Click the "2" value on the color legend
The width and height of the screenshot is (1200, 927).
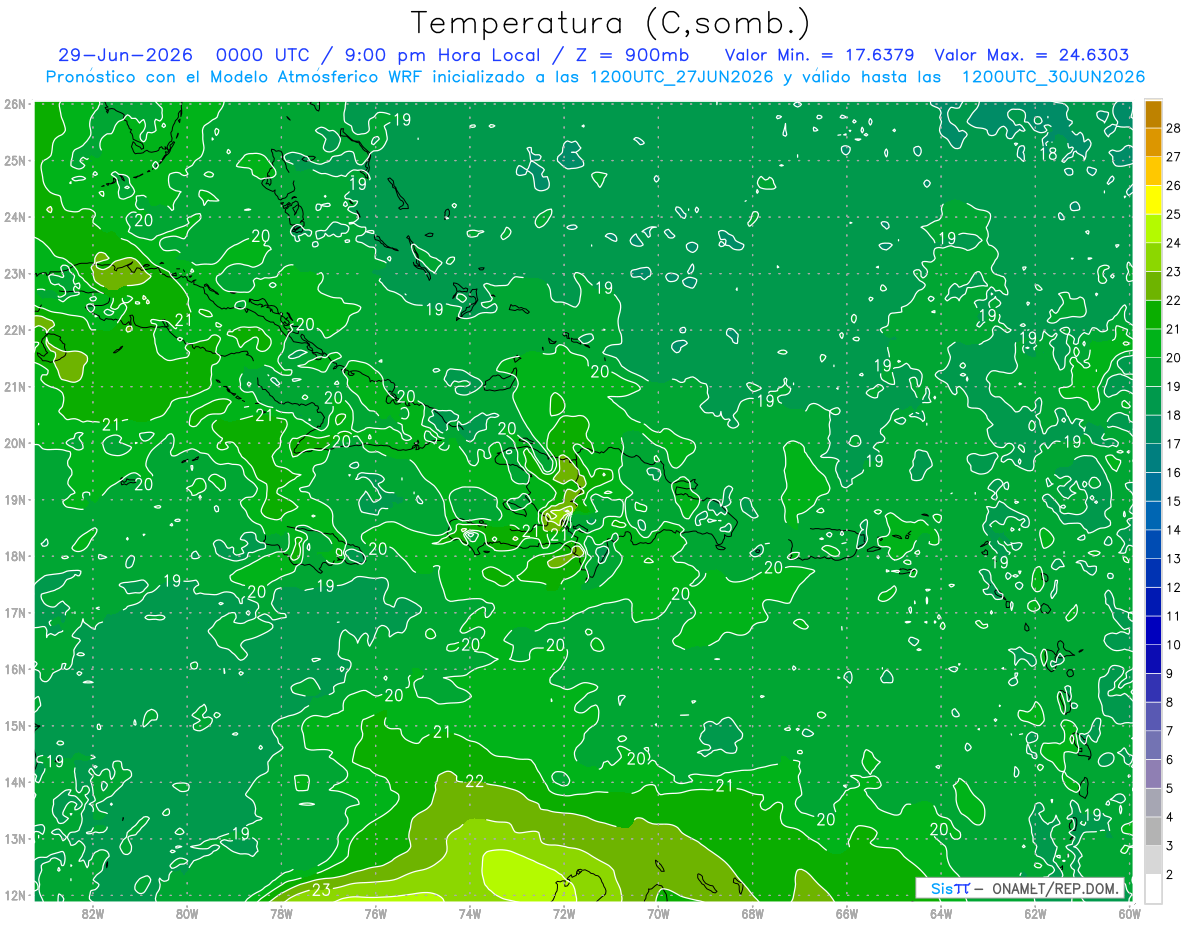(x=1170, y=874)
